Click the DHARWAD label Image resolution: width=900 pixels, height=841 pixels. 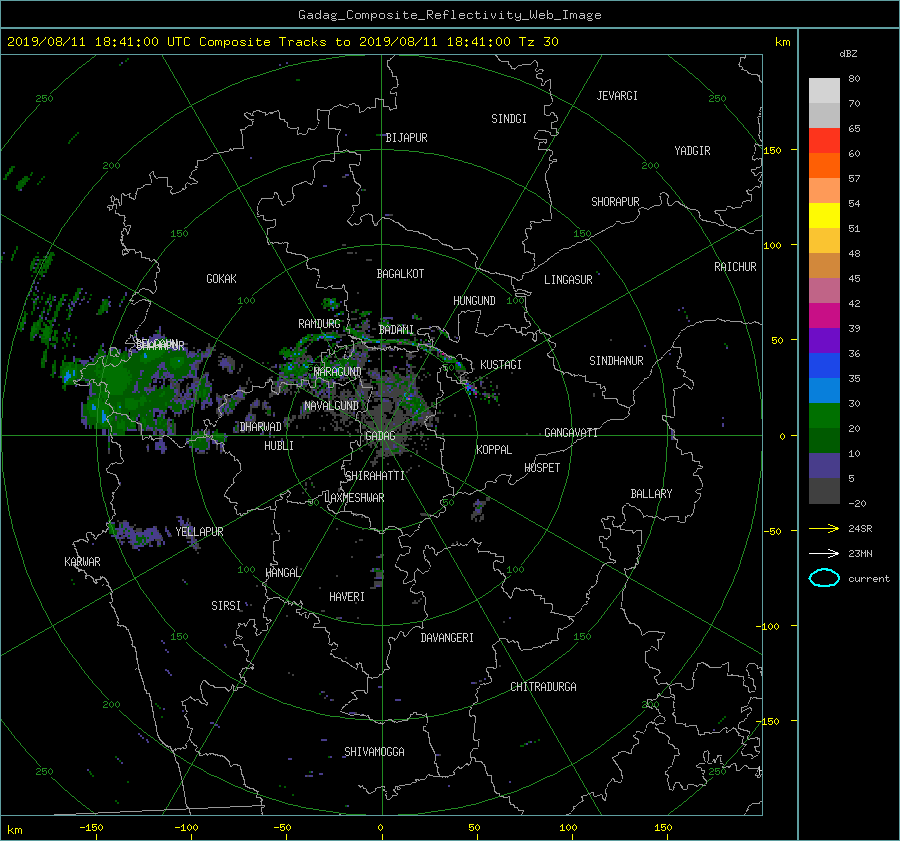pyautogui.click(x=261, y=427)
